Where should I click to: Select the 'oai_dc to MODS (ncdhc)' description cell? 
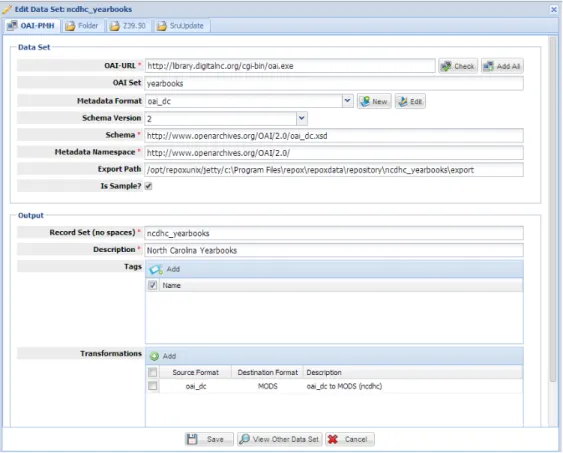pos(413,386)
